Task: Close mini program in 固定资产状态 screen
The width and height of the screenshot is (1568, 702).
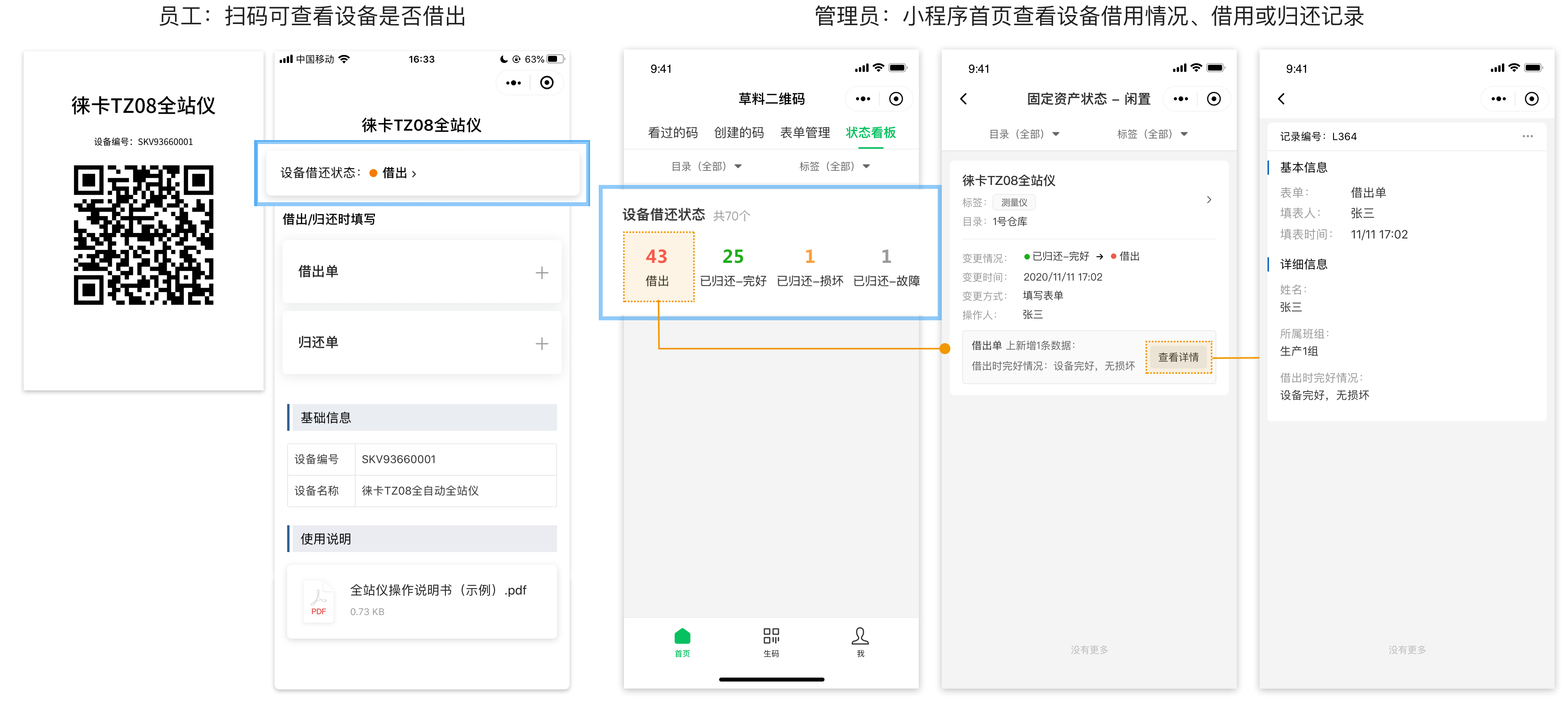Action: [1214, 99]
